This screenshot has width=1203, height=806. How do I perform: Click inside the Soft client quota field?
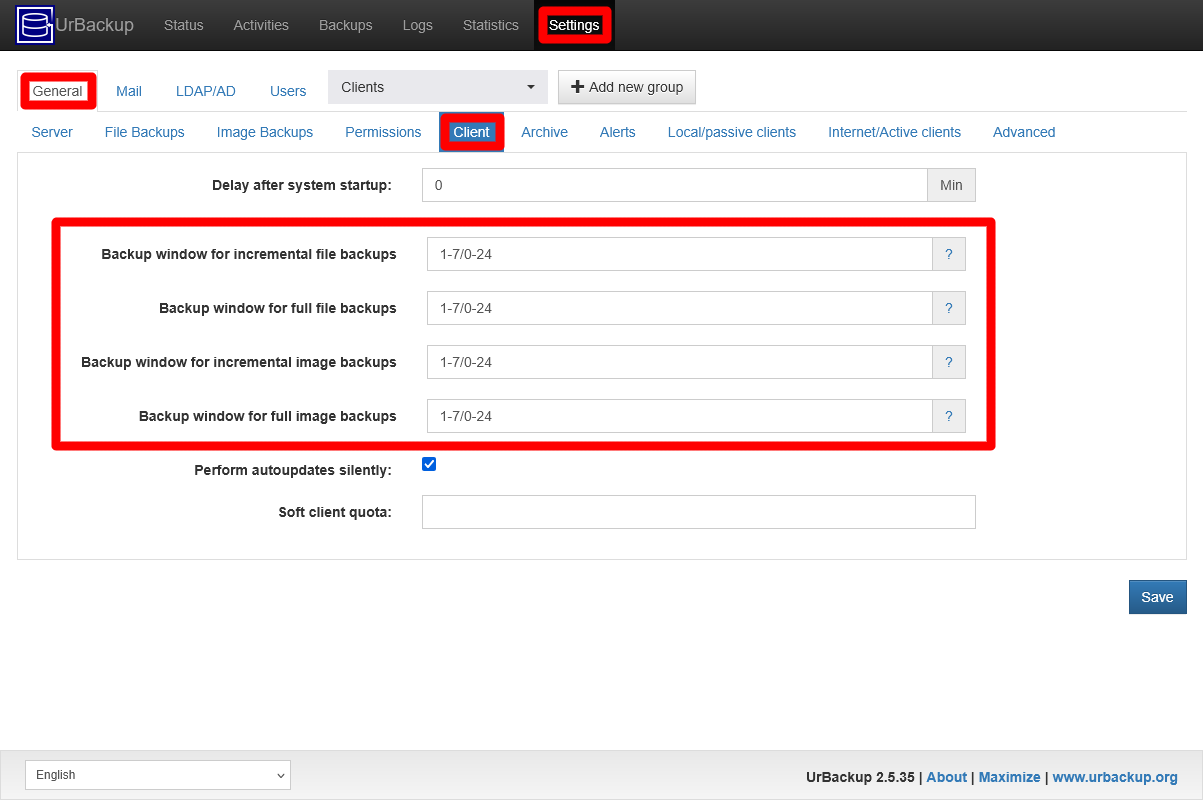pyautogui.click(x=698, y=511)
